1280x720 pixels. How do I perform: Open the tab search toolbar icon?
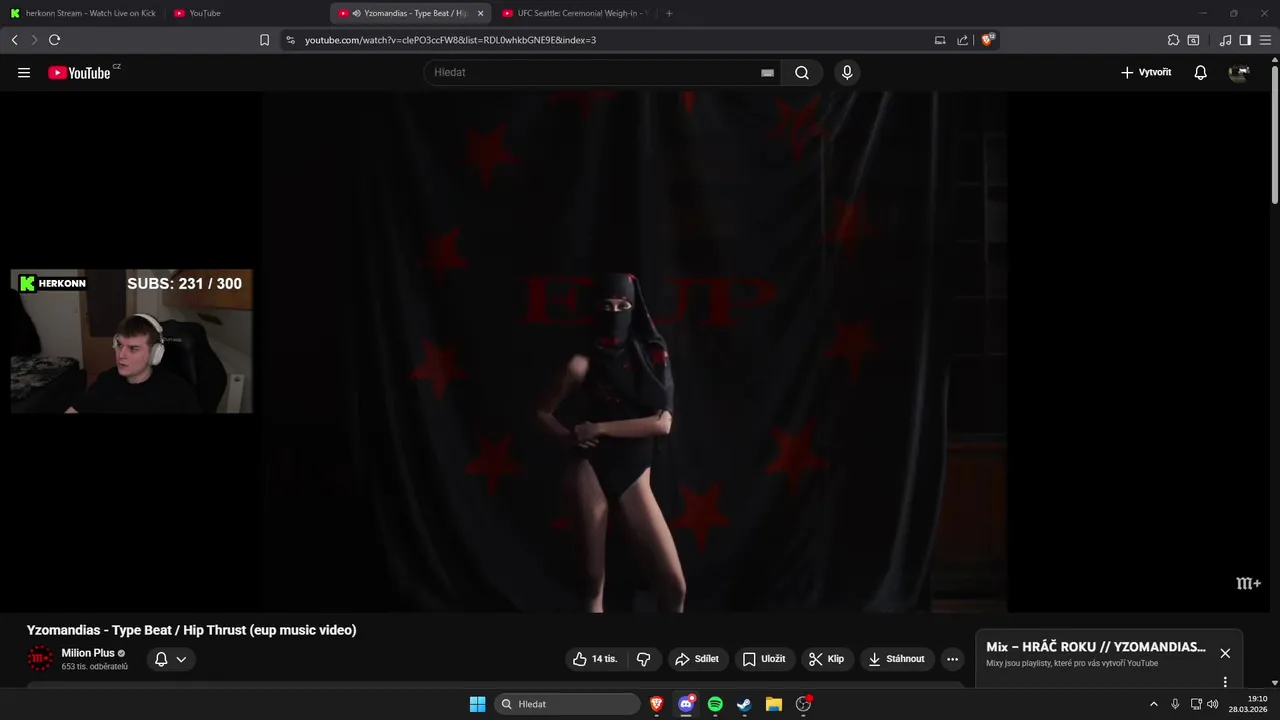(x=1193, y=40)
